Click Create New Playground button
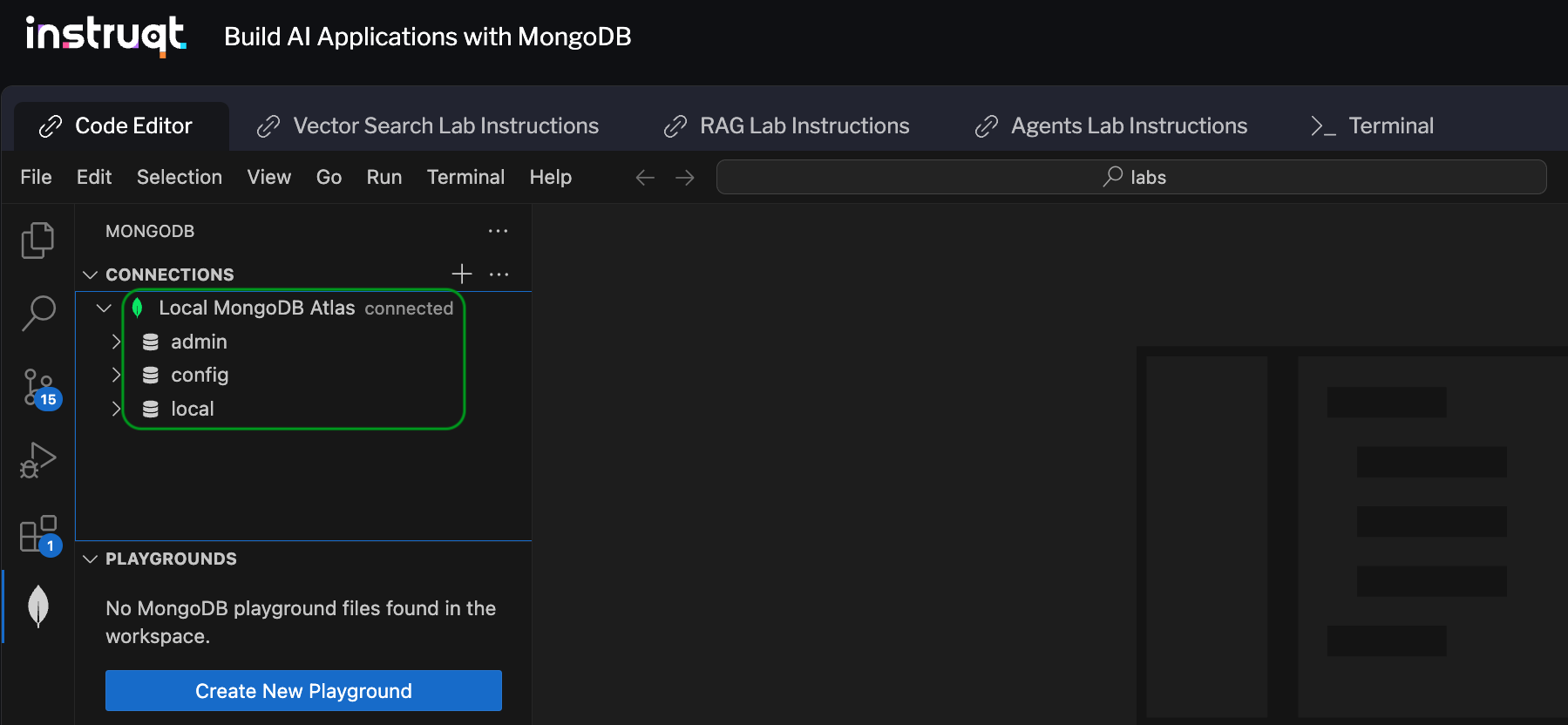The image size is (1568, 725). (303, 690)
